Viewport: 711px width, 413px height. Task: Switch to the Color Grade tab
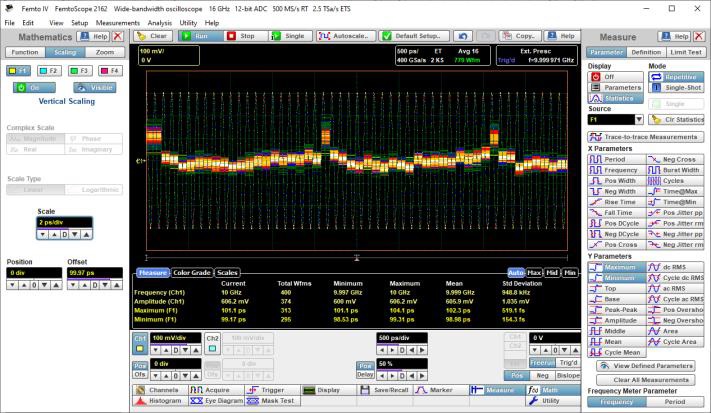click(192, 272)
